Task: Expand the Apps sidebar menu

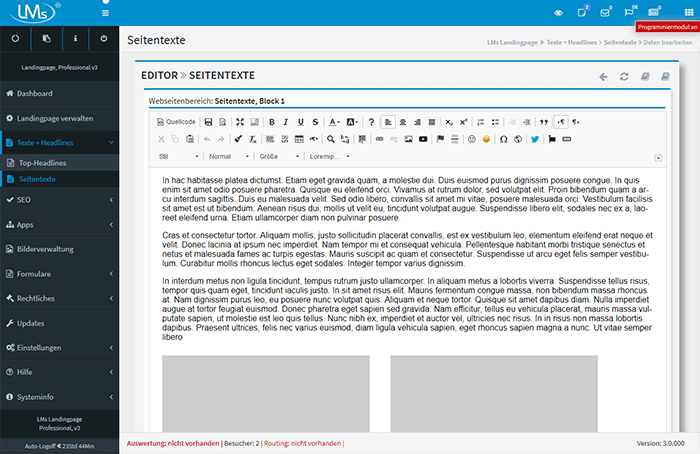Action: click(59, 225)
